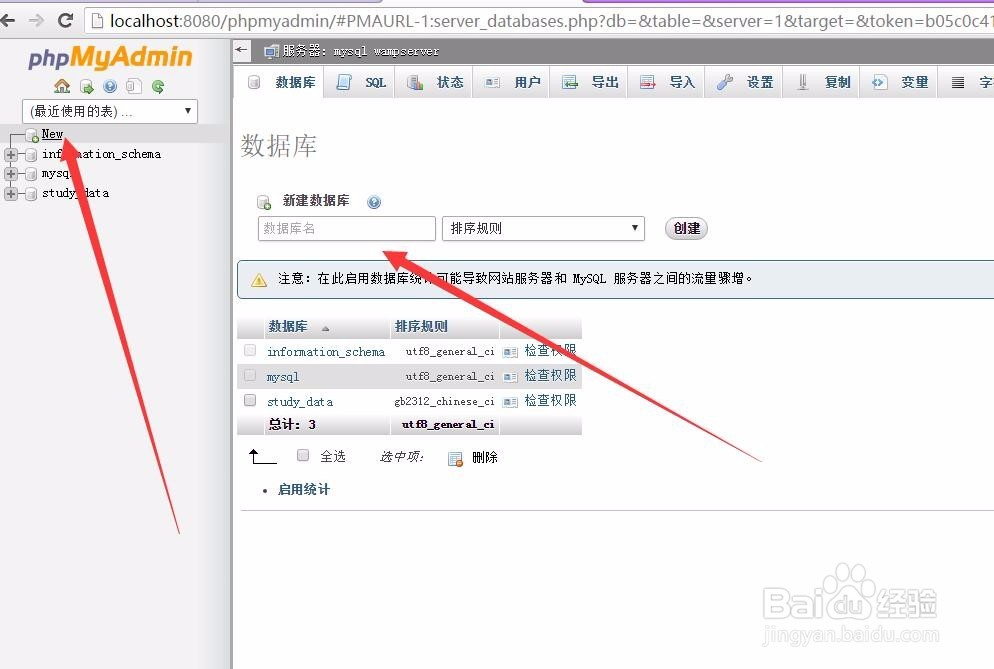Open the 用户 tab
Screen dimensions: 994x669
pyautogui.click(x=511, y=82)
